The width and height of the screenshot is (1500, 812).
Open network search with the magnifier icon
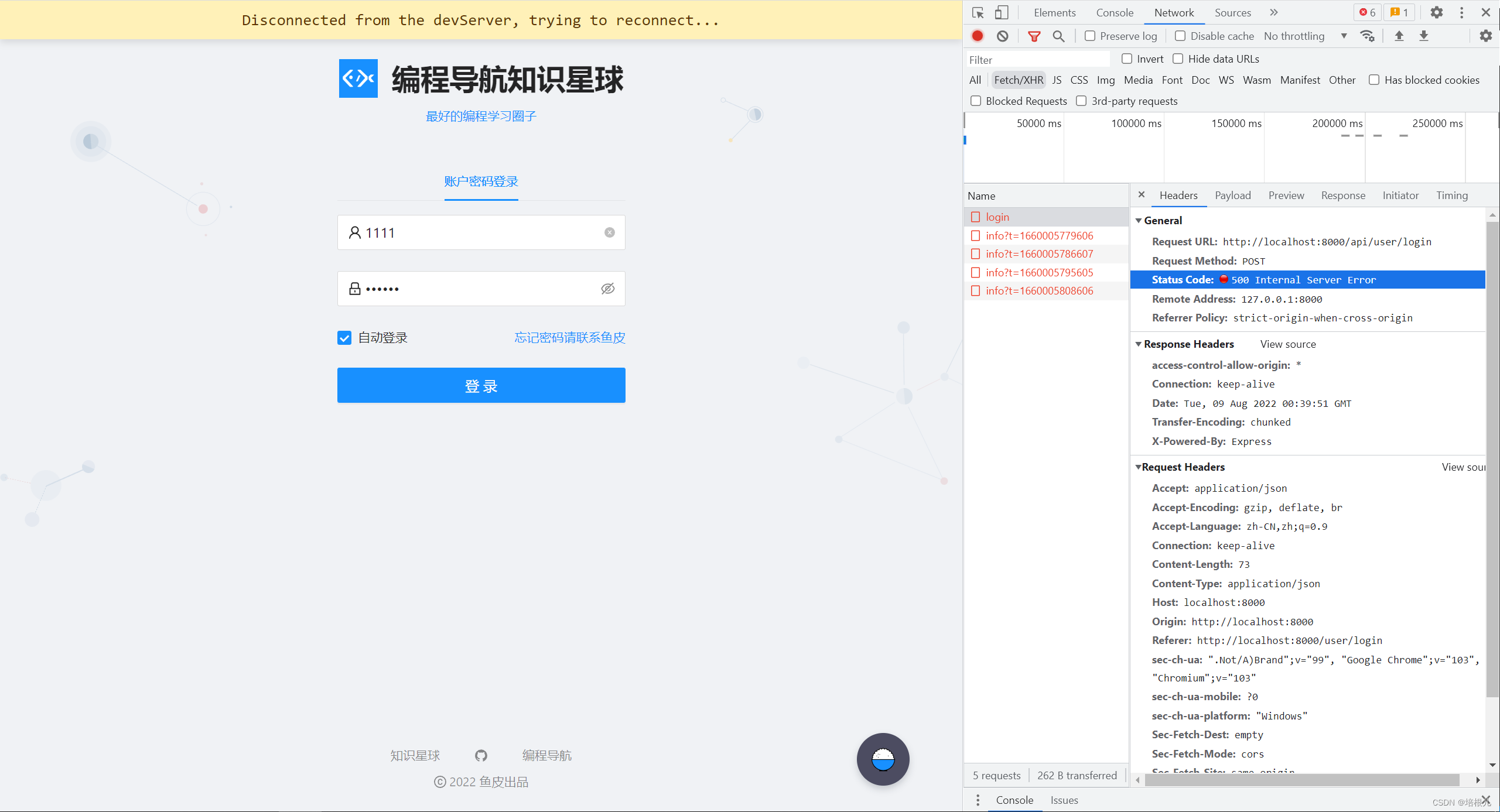1058,36
